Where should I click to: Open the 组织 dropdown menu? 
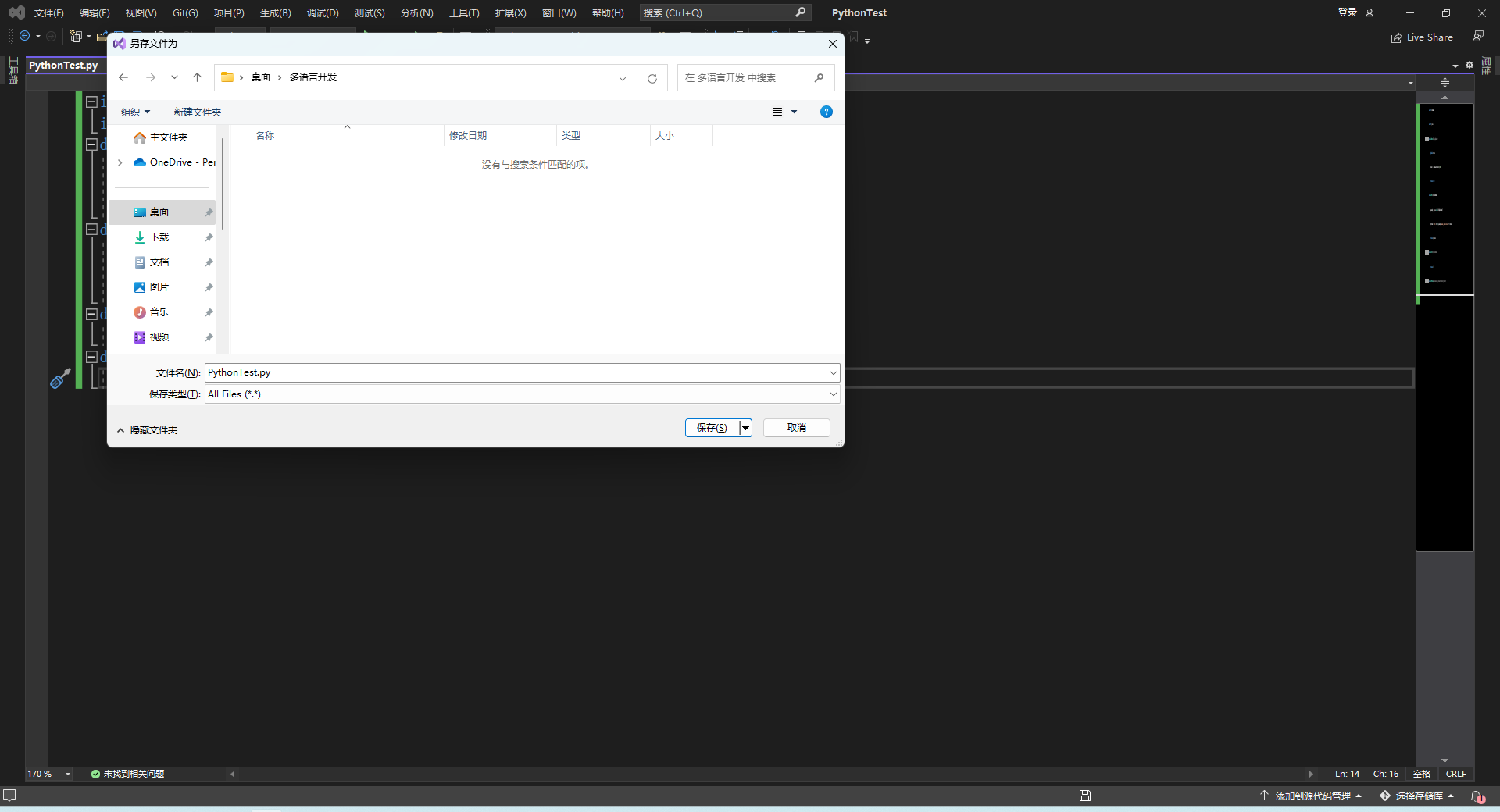[136, 112]
